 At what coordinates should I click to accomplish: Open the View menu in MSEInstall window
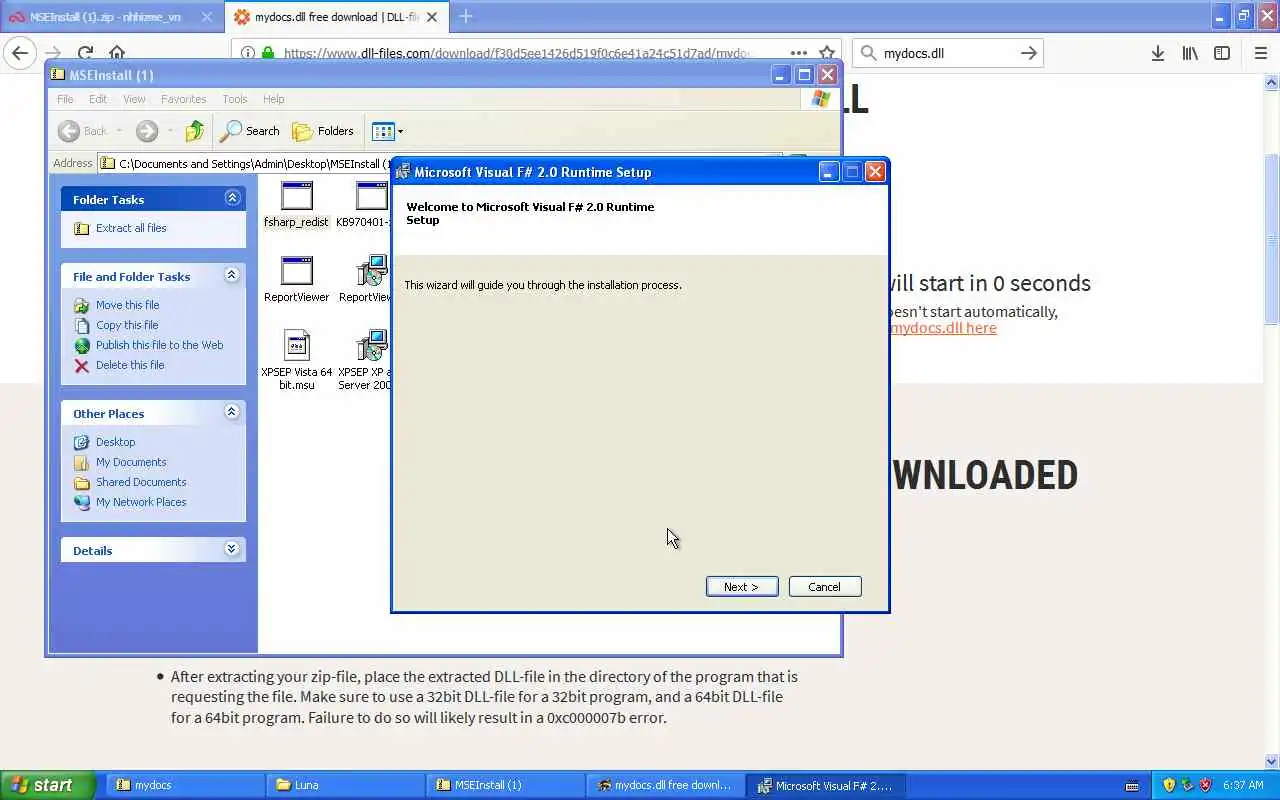[x=134, y=99]
